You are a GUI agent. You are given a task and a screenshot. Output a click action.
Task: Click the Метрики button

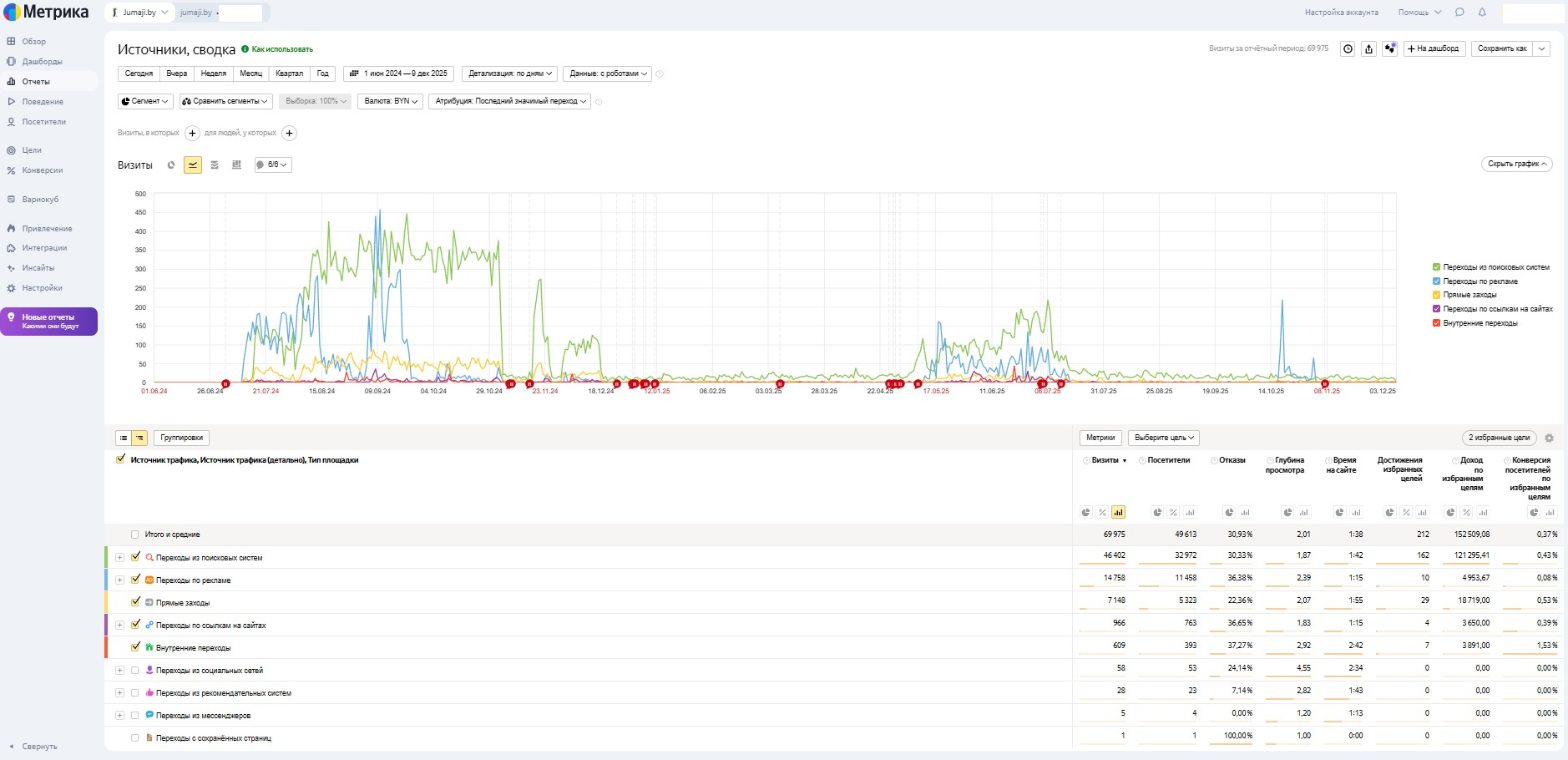1100,438
